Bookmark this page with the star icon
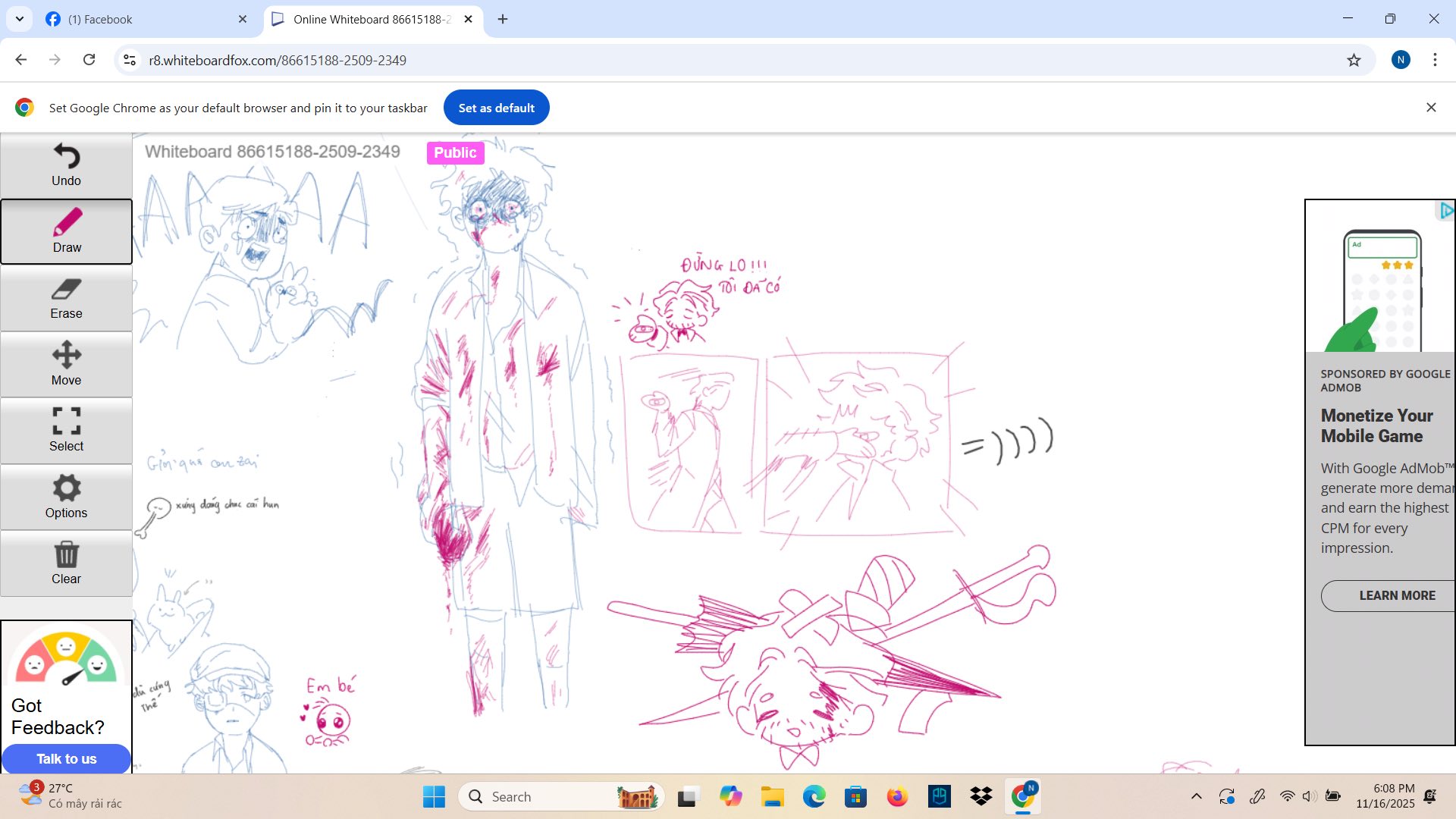 coord(1354,60)
